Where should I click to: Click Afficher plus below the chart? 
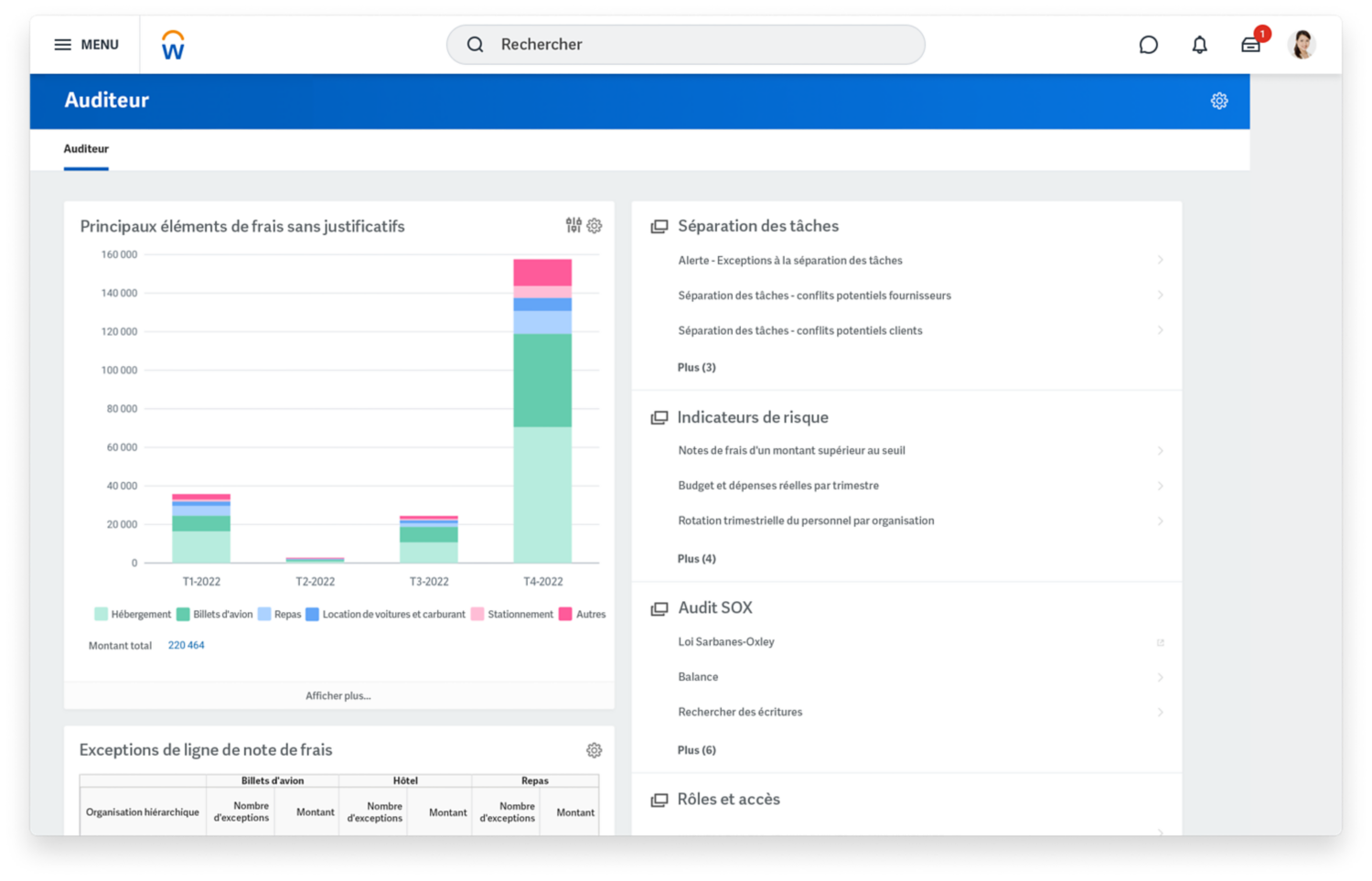pyautogui.click(x=338, y=695)
